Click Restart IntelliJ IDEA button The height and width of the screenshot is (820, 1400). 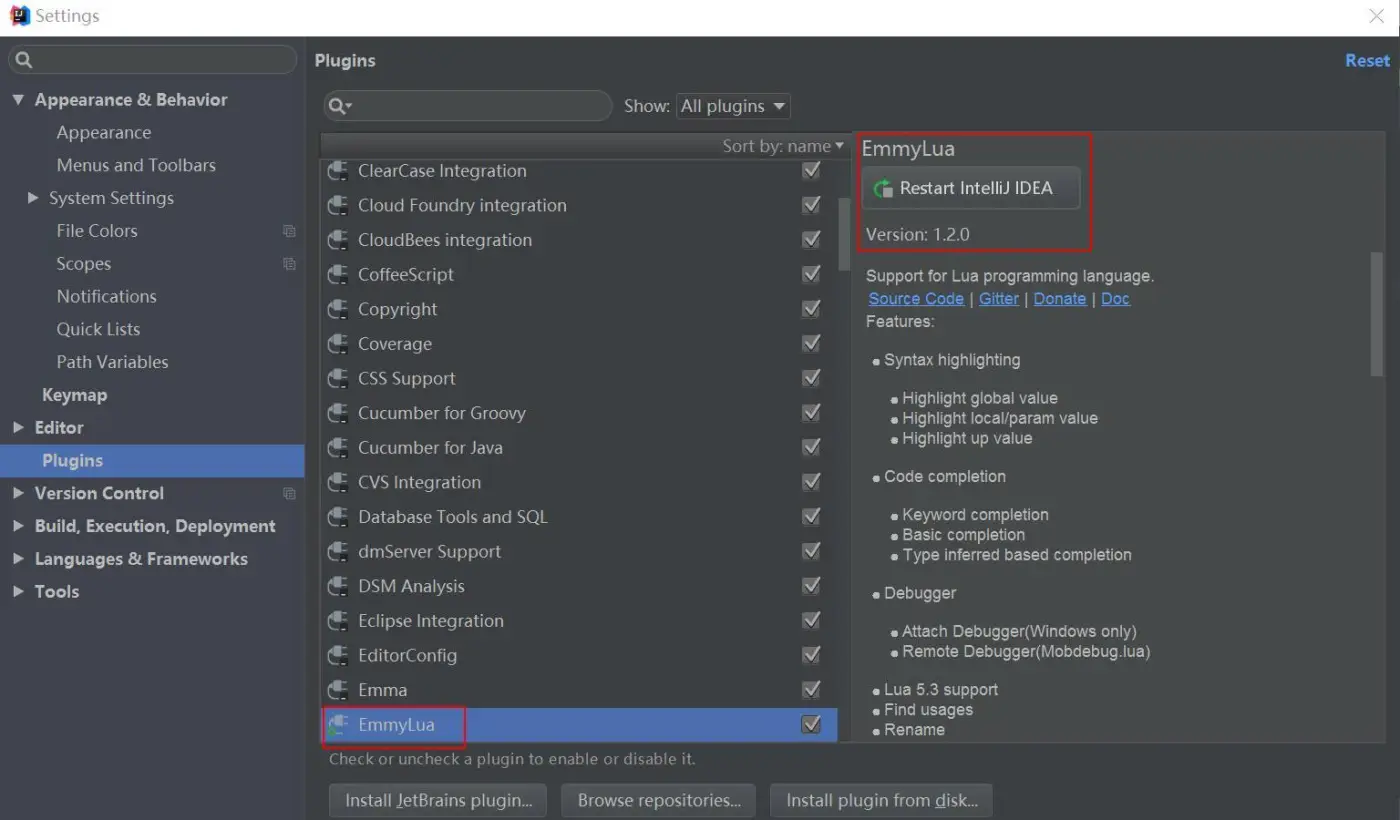pyautogui.click(x=971, y=188)
